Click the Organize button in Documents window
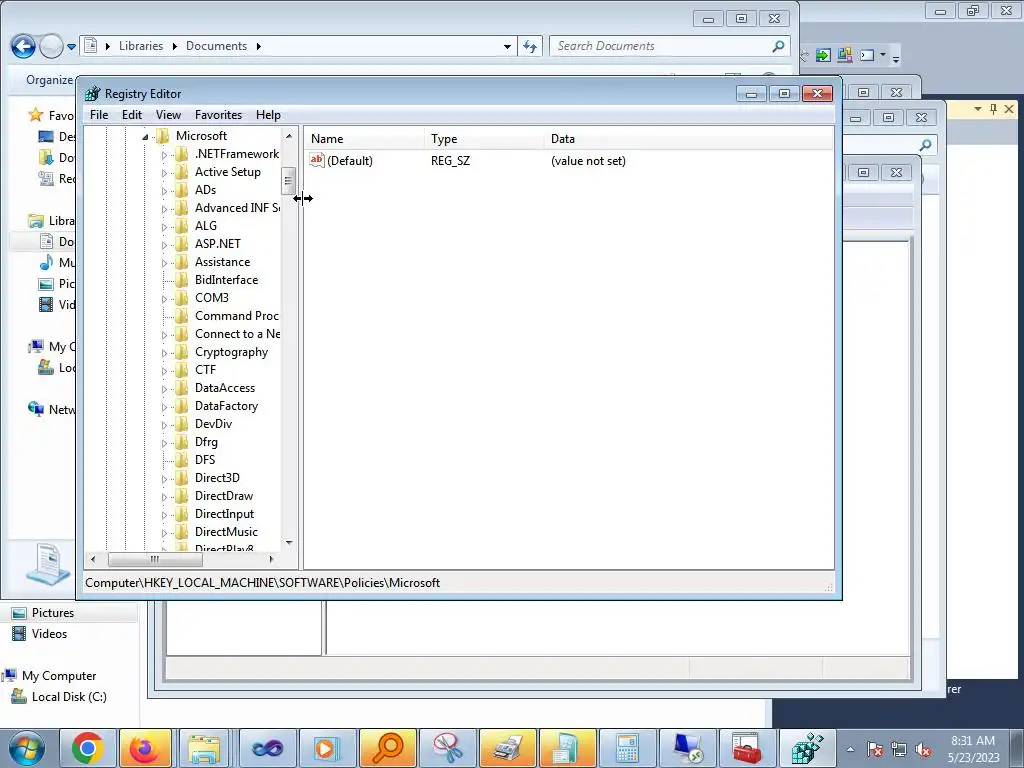This screenshot has height=768, width=1024. pos(50,80)
